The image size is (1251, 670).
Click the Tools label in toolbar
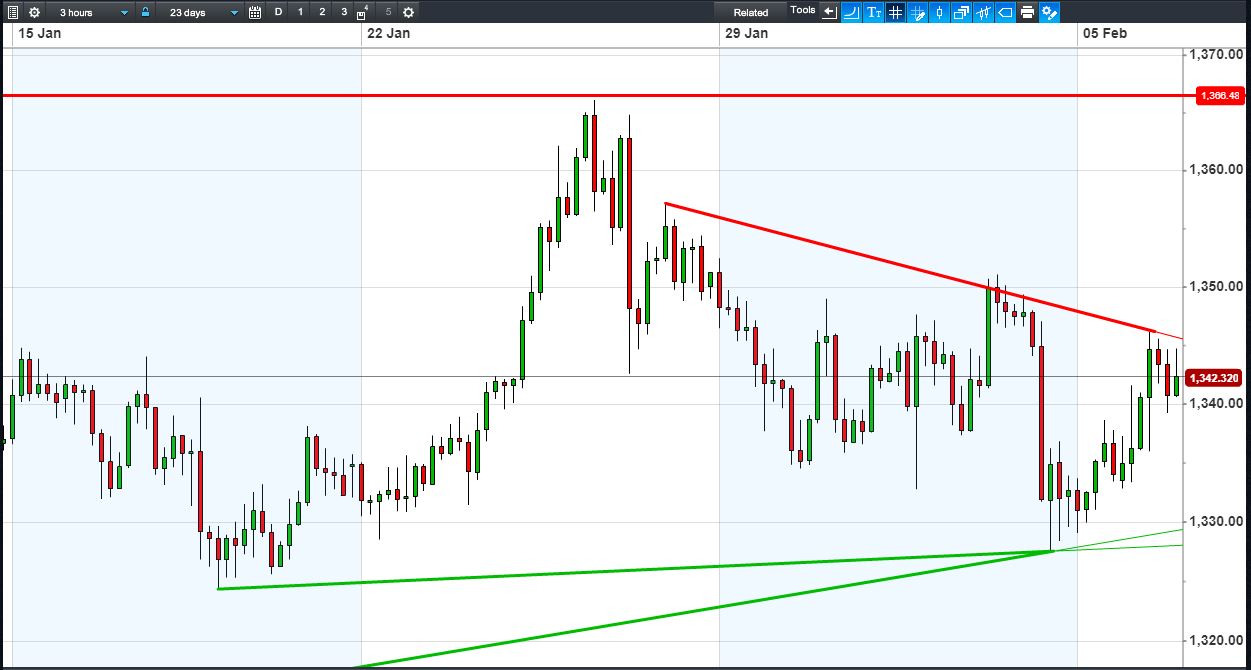click(x=803, y=10)
